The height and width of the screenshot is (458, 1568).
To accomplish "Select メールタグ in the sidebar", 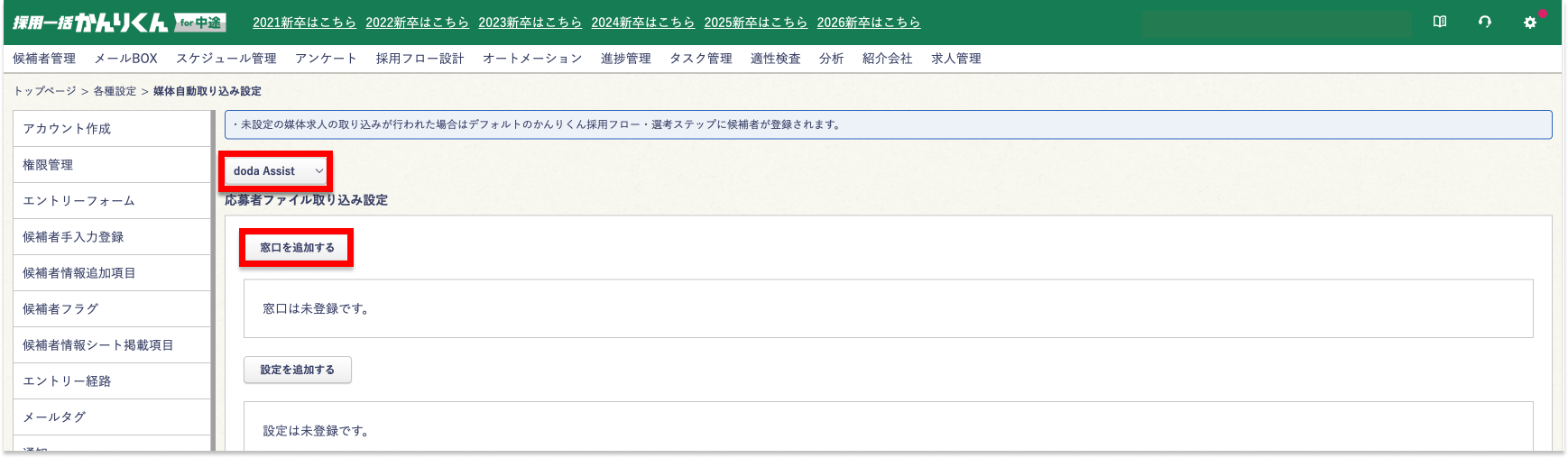I will click(54, 417).
